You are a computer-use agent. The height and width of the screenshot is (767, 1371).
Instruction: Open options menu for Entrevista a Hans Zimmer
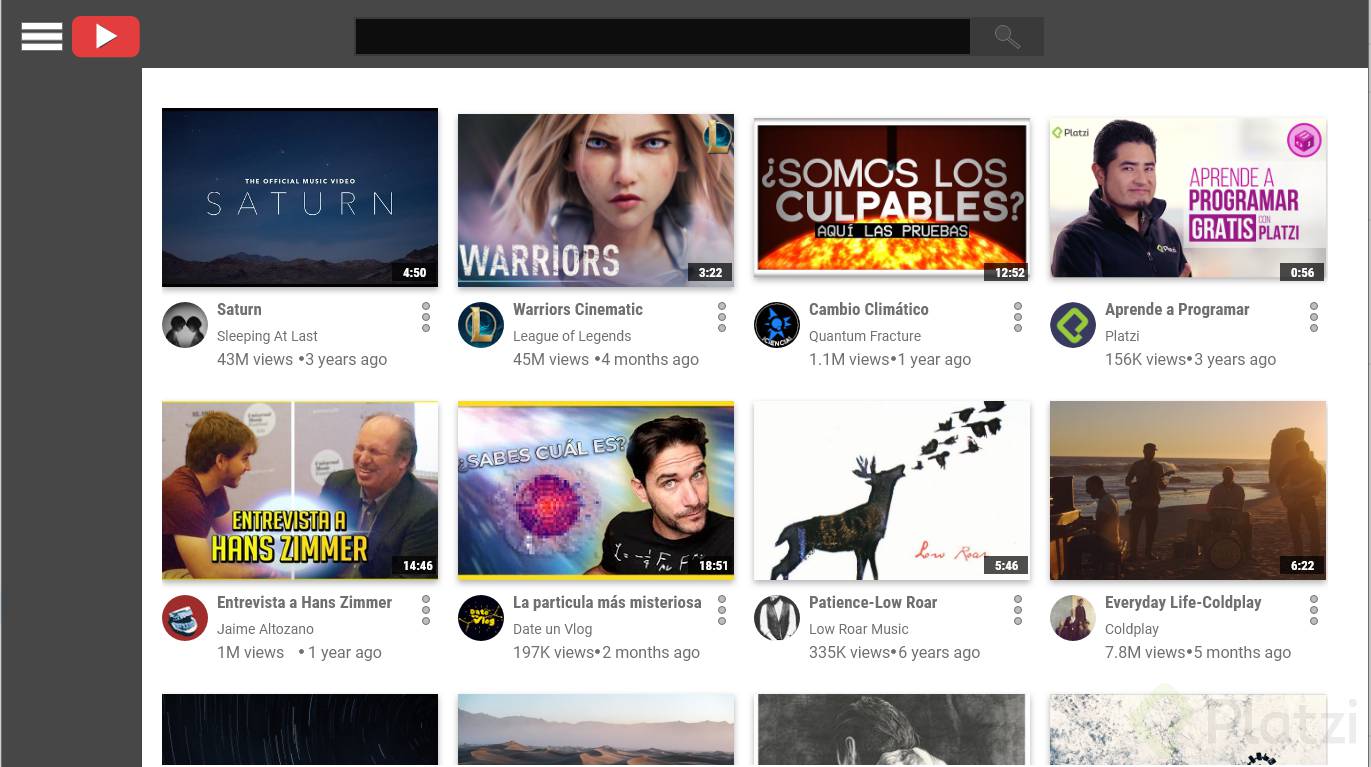click(x=426, y=610)
